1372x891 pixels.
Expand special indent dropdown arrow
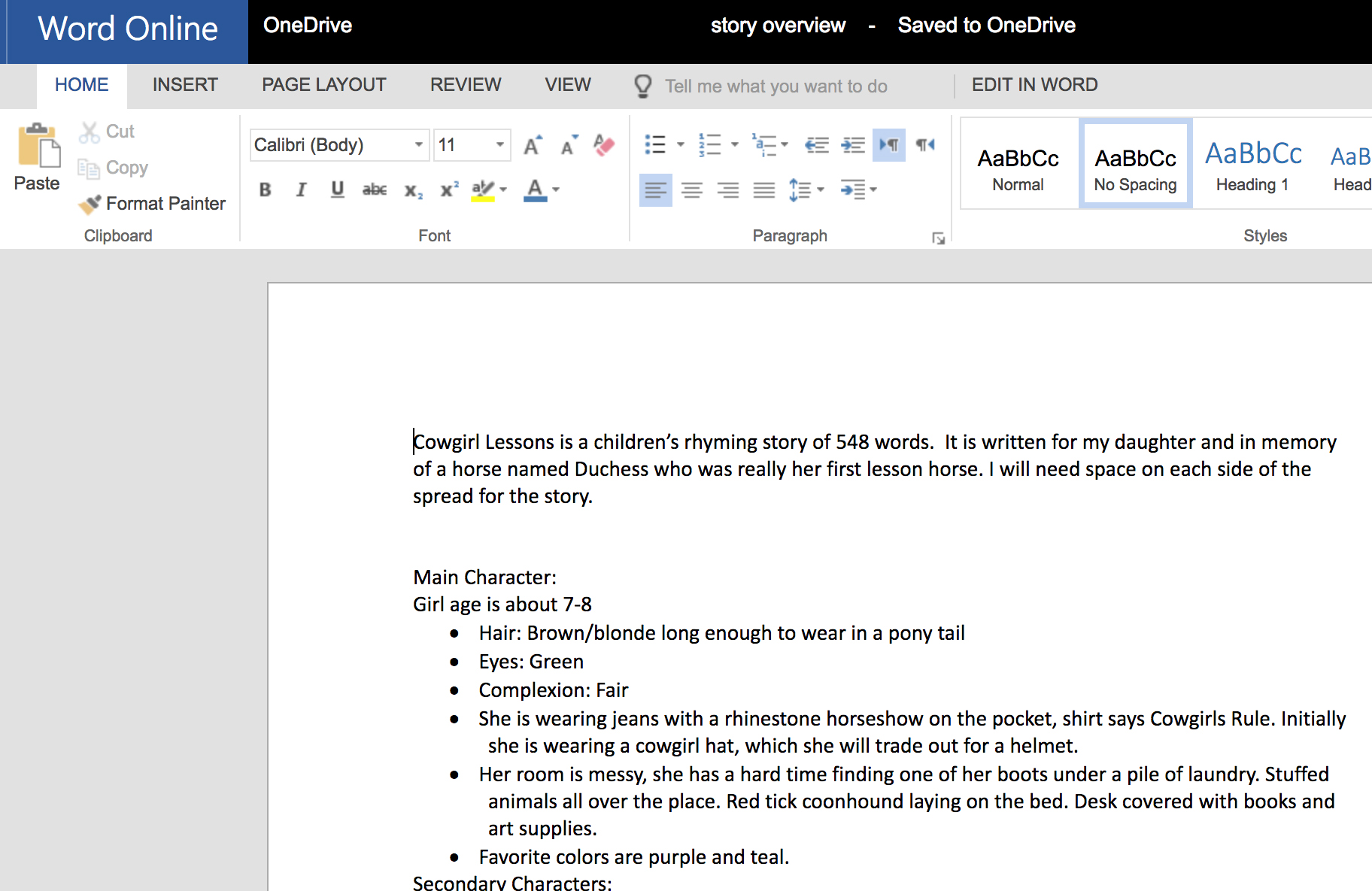click(873, 189)
